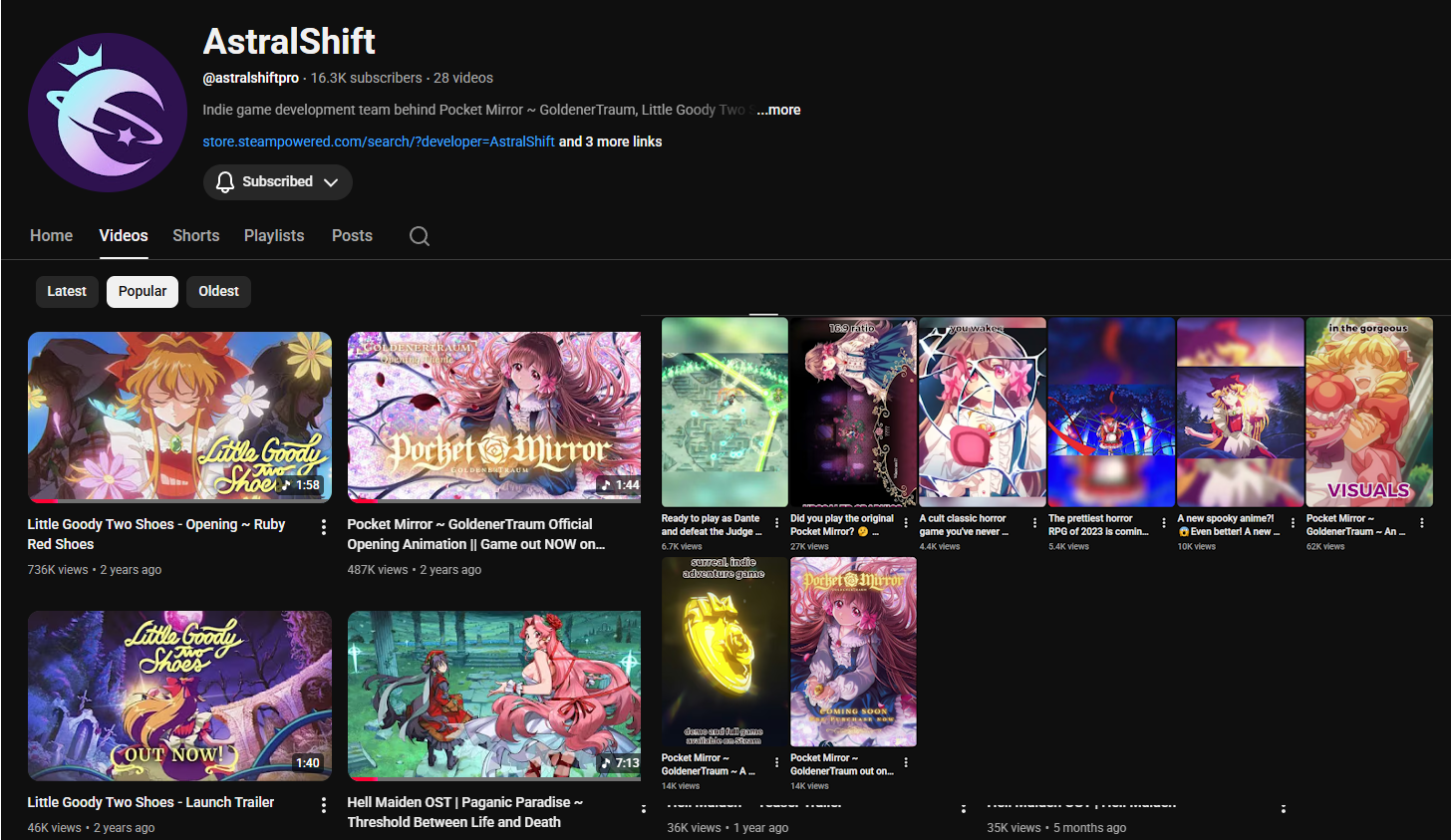Click the AstralShift channel avatar logo

tap(108, 113)
